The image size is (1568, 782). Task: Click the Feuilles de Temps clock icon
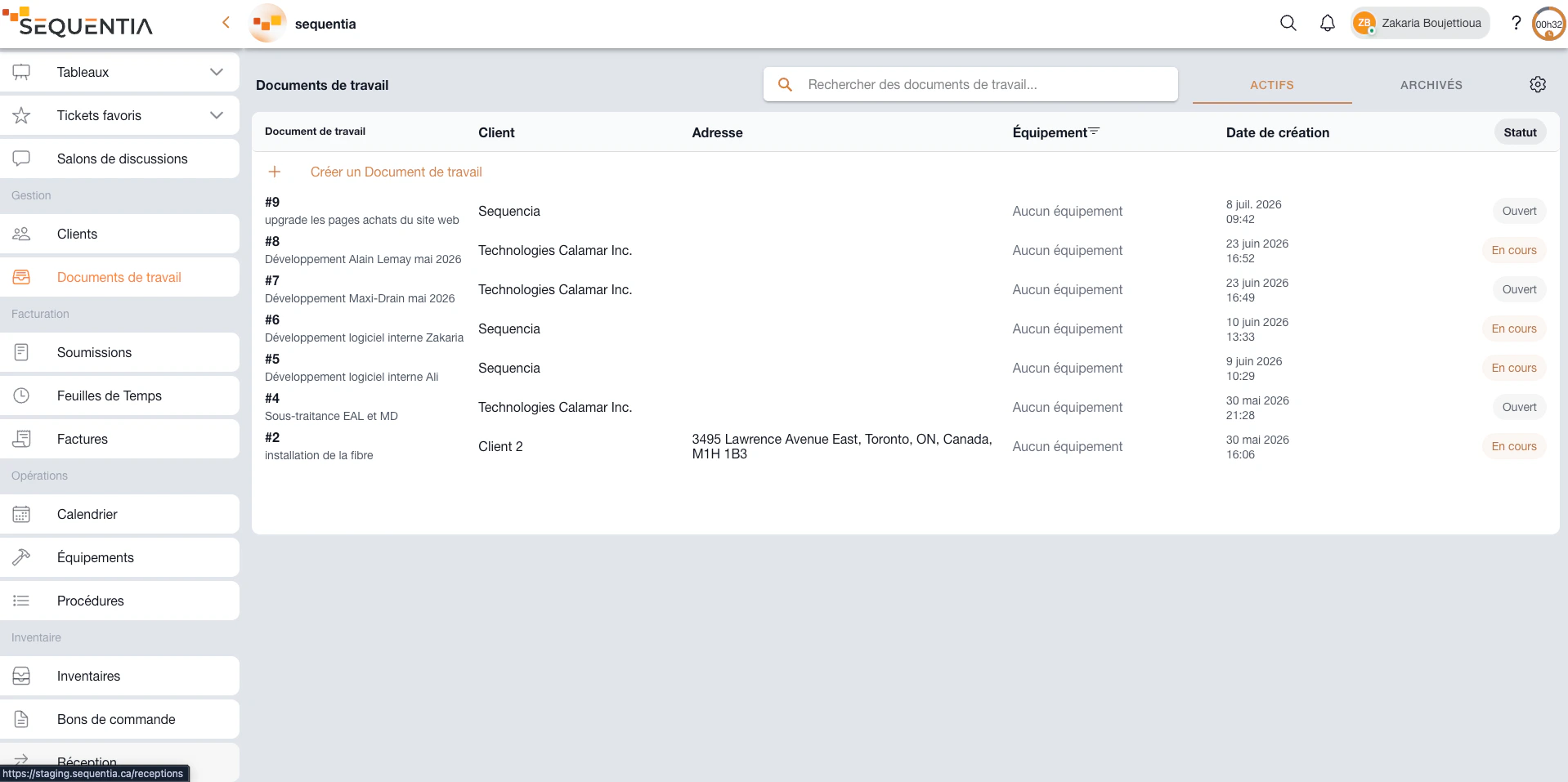click(21, 395)
